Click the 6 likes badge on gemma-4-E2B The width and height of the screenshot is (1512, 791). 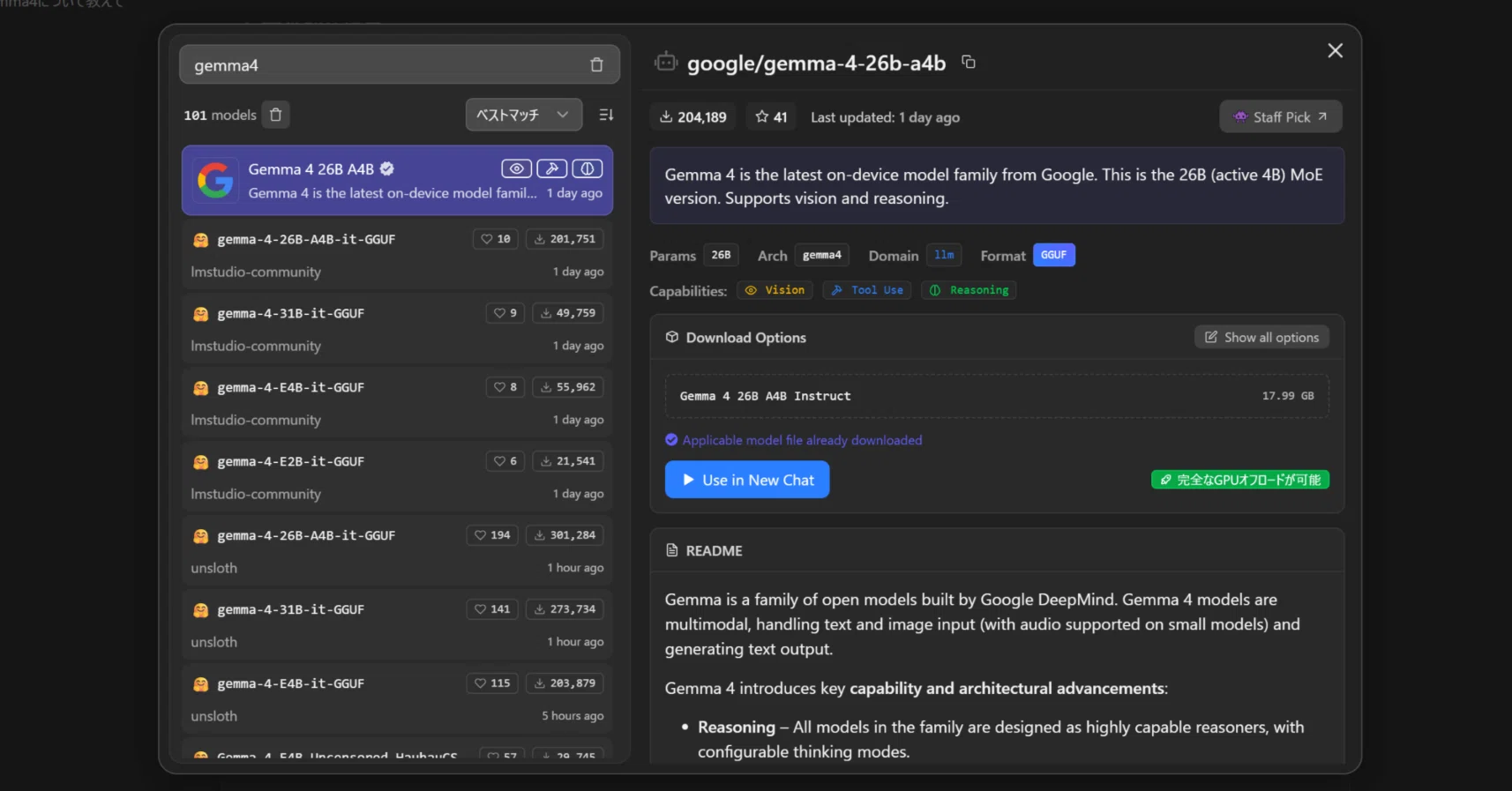(x=505, y=461)
